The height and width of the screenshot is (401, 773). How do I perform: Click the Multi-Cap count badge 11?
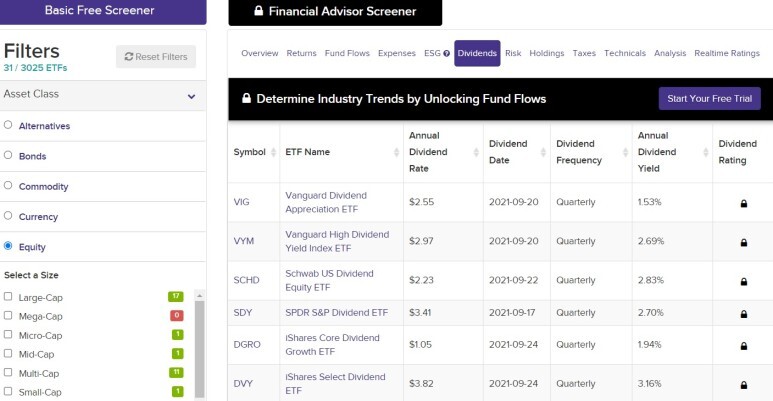tap(176, 372)
